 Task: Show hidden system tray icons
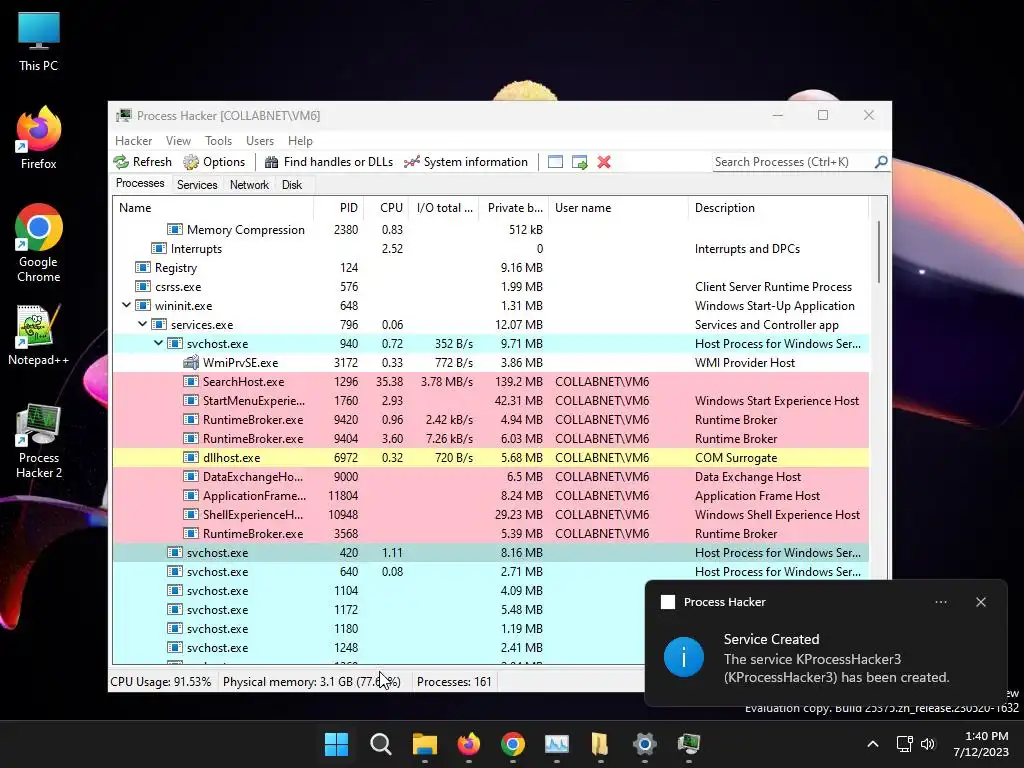coord(872,744)
